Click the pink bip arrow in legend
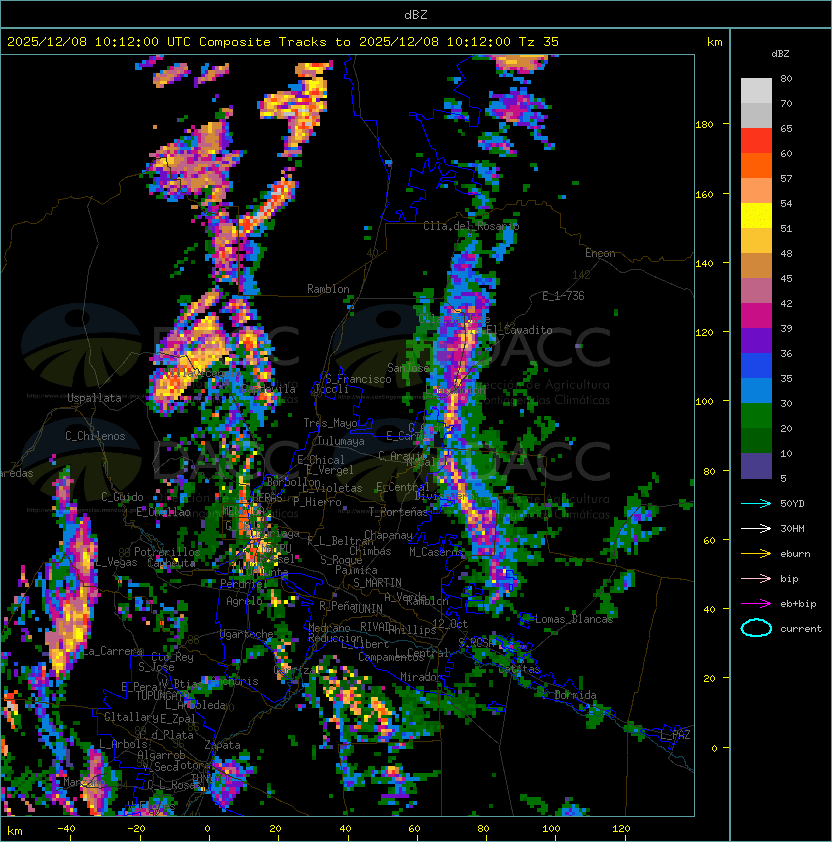Screen dimensions: 832x842 pyautogui.click(x=756, y=579)
